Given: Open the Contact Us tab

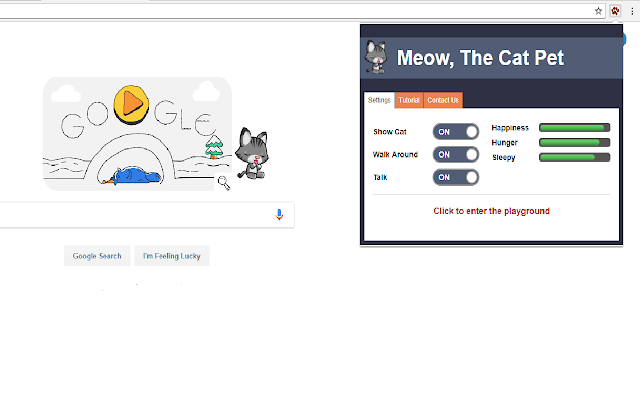Looking at the screenshot, I should point(443,100).
